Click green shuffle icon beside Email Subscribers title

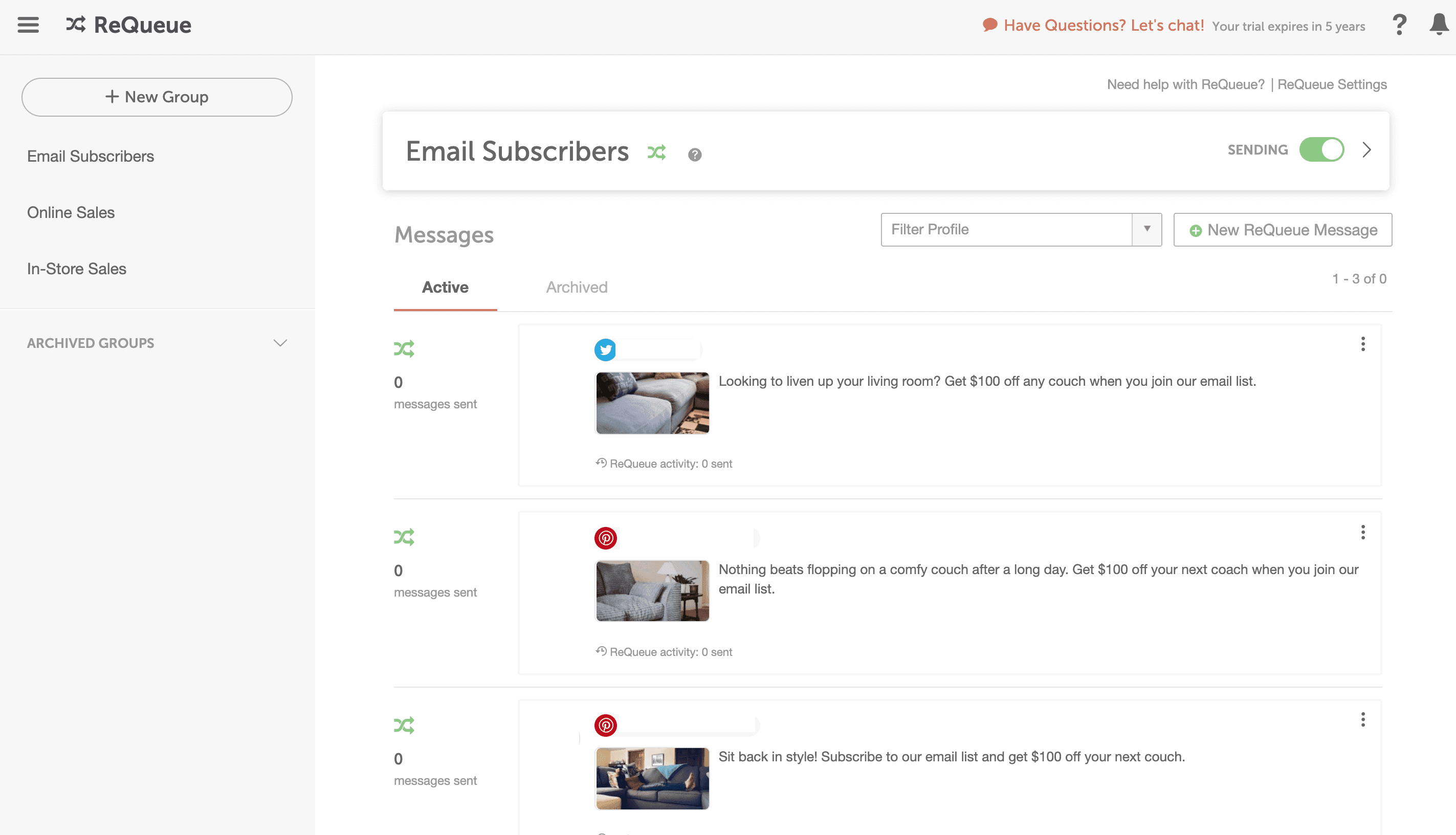pos(656,152)
